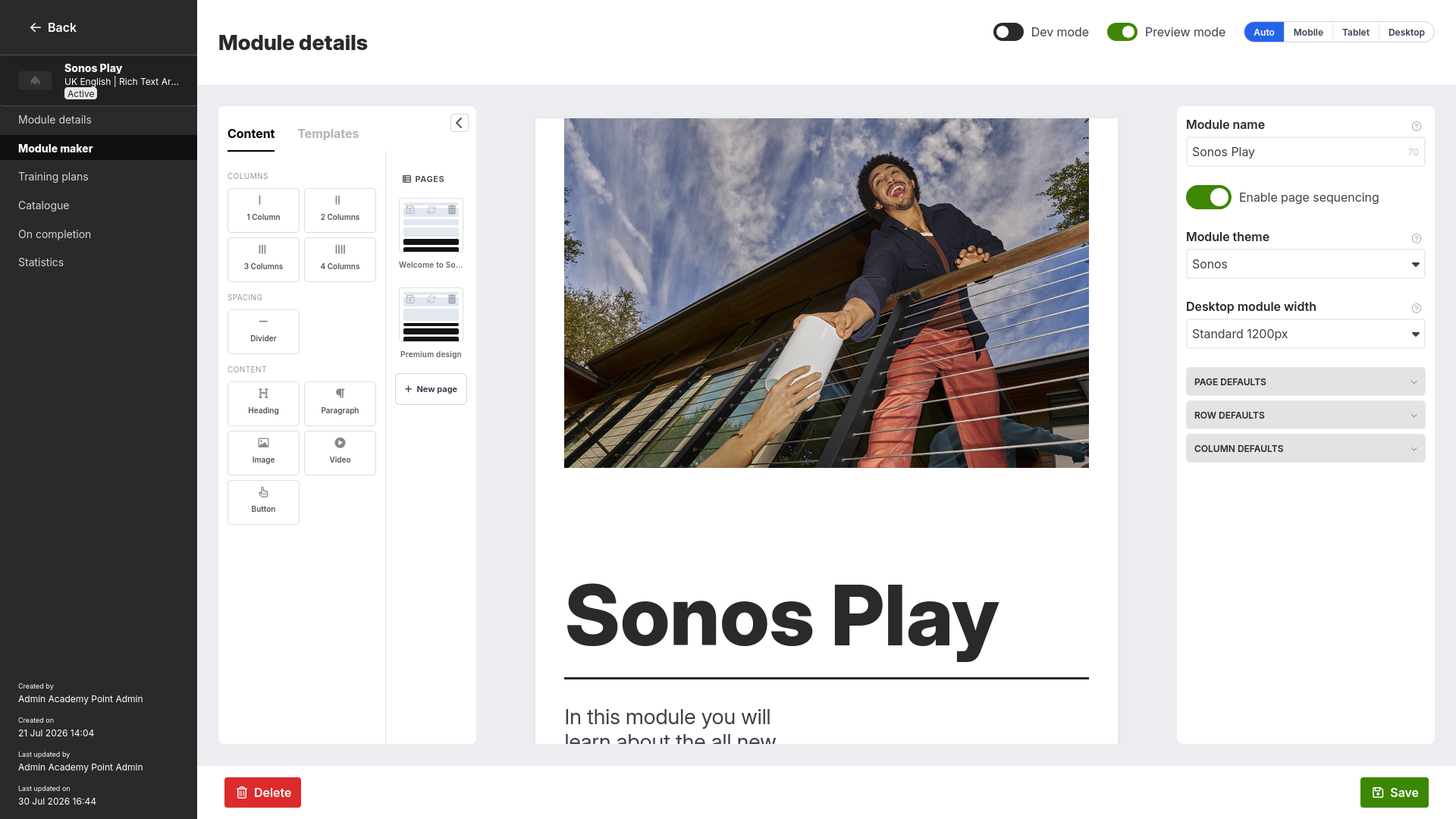Add a New page

[x=431, y=389]
